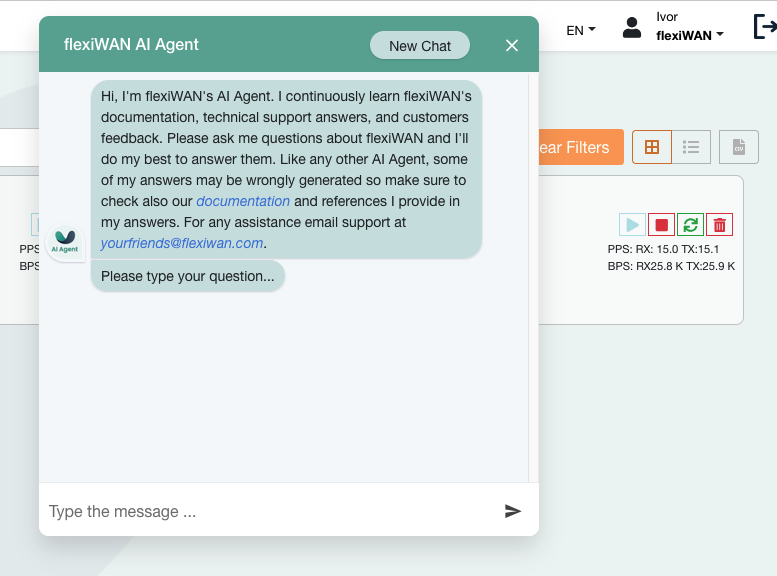Viewport: 777px width, 576px height.
Task: Start the device with the play icon
Action: pos(632,225)
